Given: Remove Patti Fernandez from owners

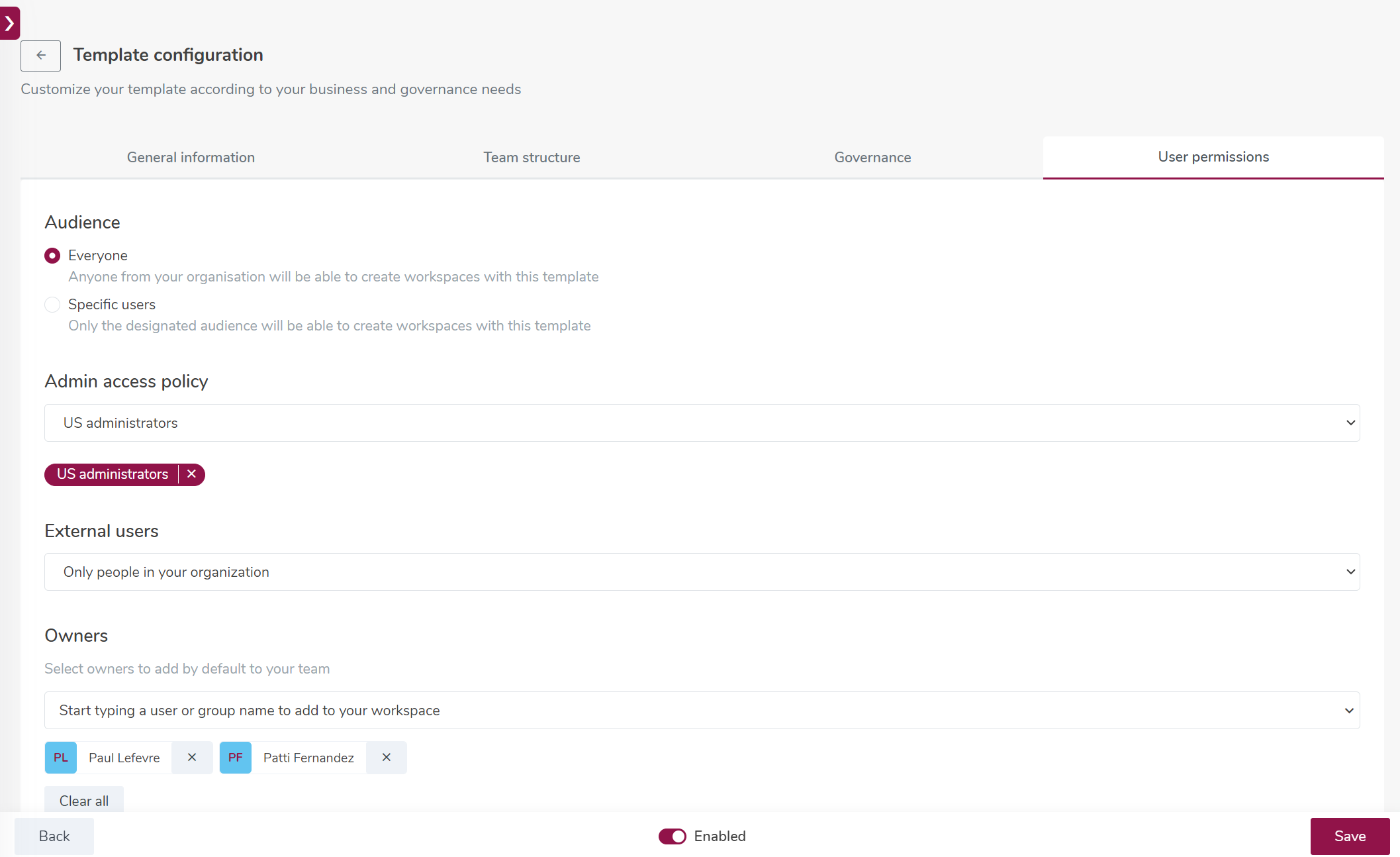Looking at the screenshot, I should pos(387,757).
